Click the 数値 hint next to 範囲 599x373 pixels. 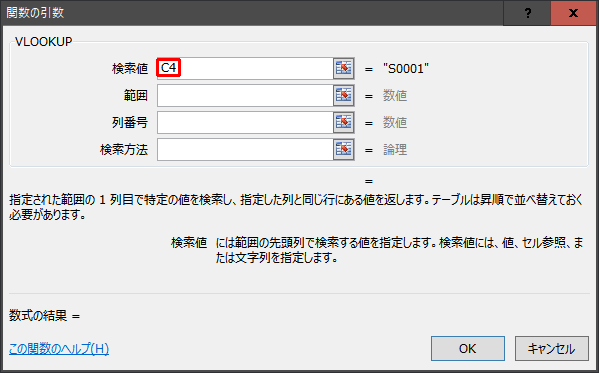395,96
